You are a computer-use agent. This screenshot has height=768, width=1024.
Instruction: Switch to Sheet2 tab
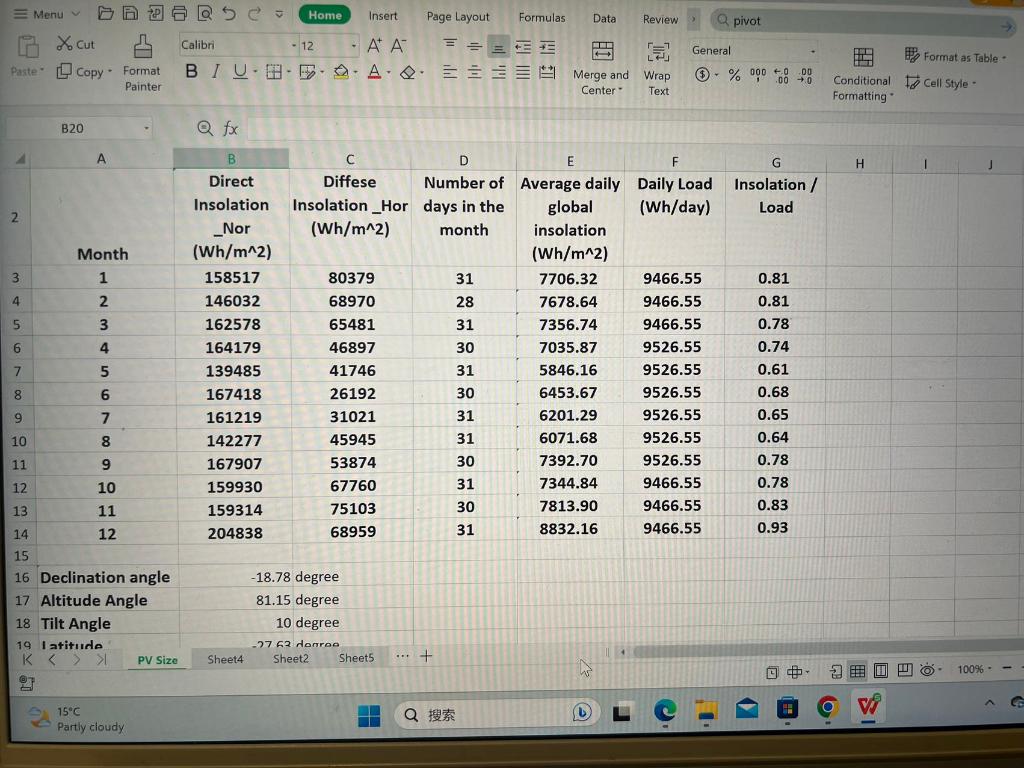tap(291, 658)
